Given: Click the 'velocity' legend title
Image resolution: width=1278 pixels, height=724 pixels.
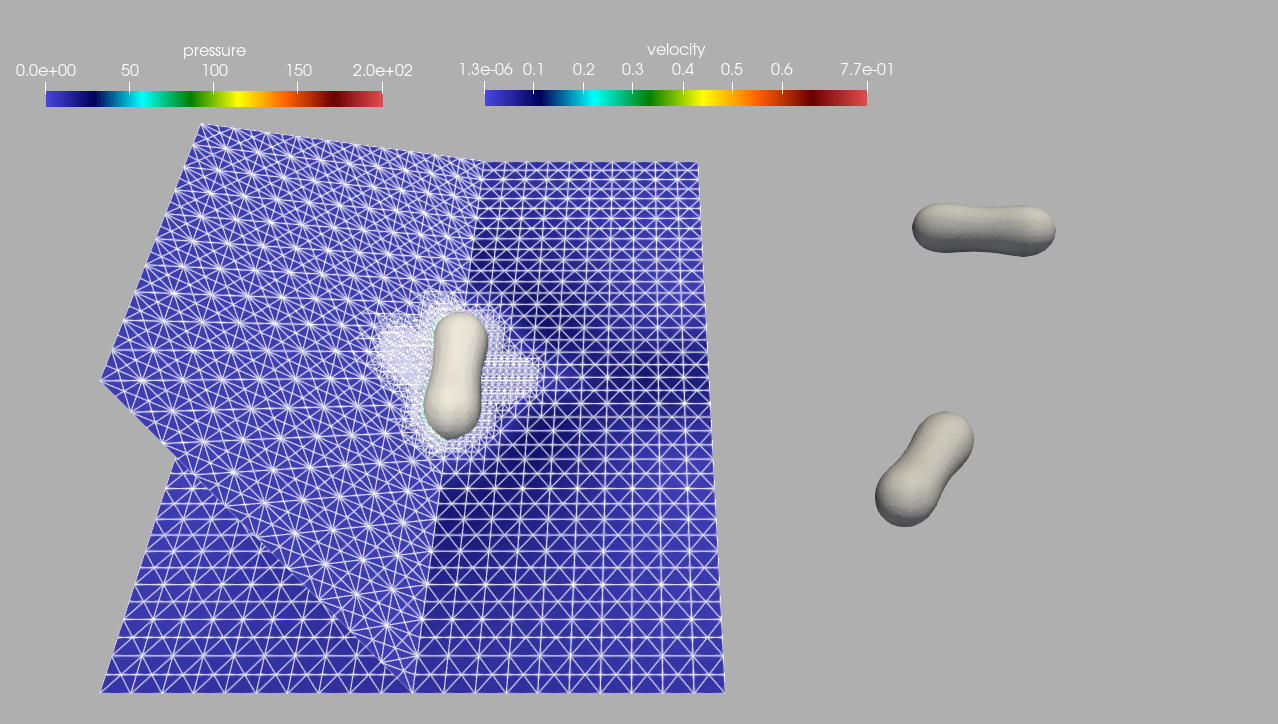Looking at the screenshot, I should pos(676,49).
